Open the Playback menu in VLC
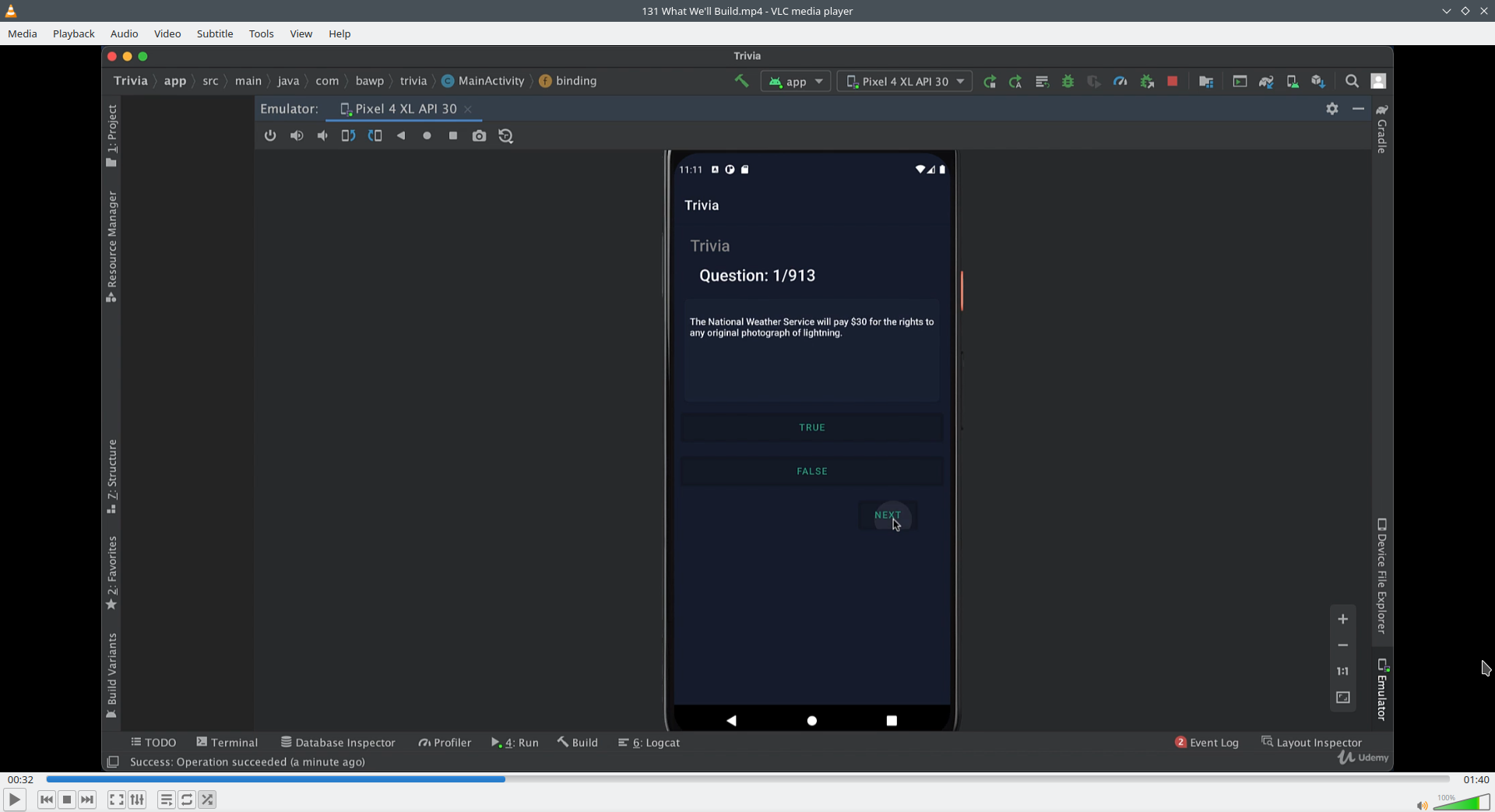1495x812 pixels. pyautogui.click(x=73, y=33)
